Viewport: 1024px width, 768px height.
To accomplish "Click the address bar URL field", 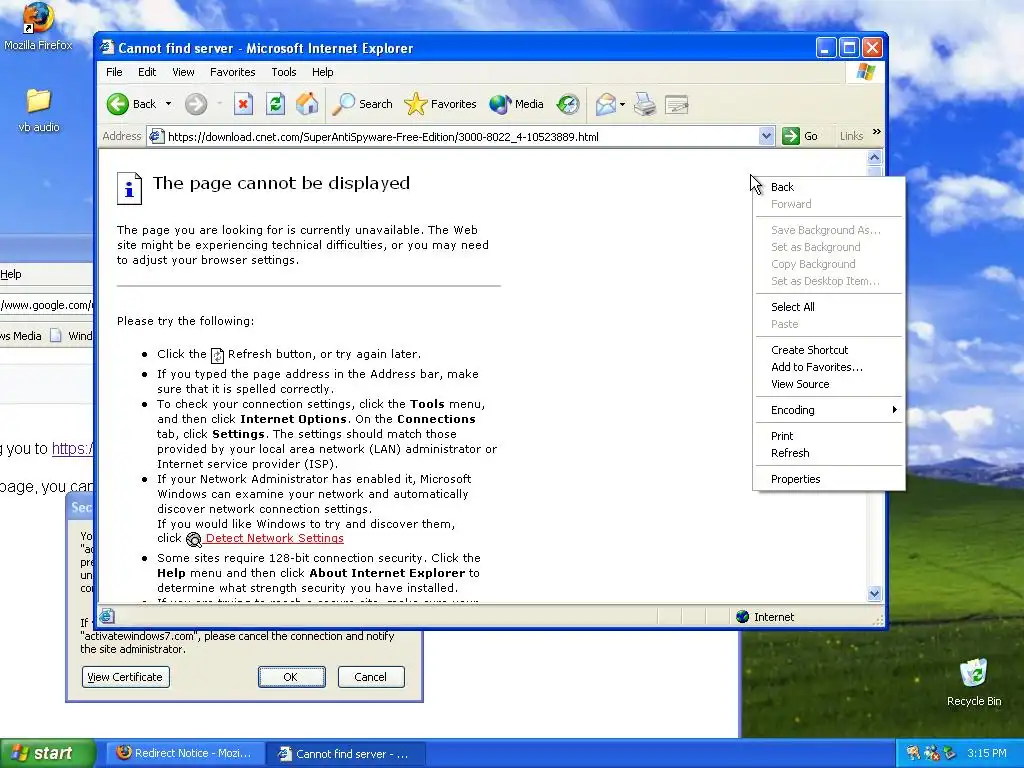I will pyautogui.click(x=461, y=136).
